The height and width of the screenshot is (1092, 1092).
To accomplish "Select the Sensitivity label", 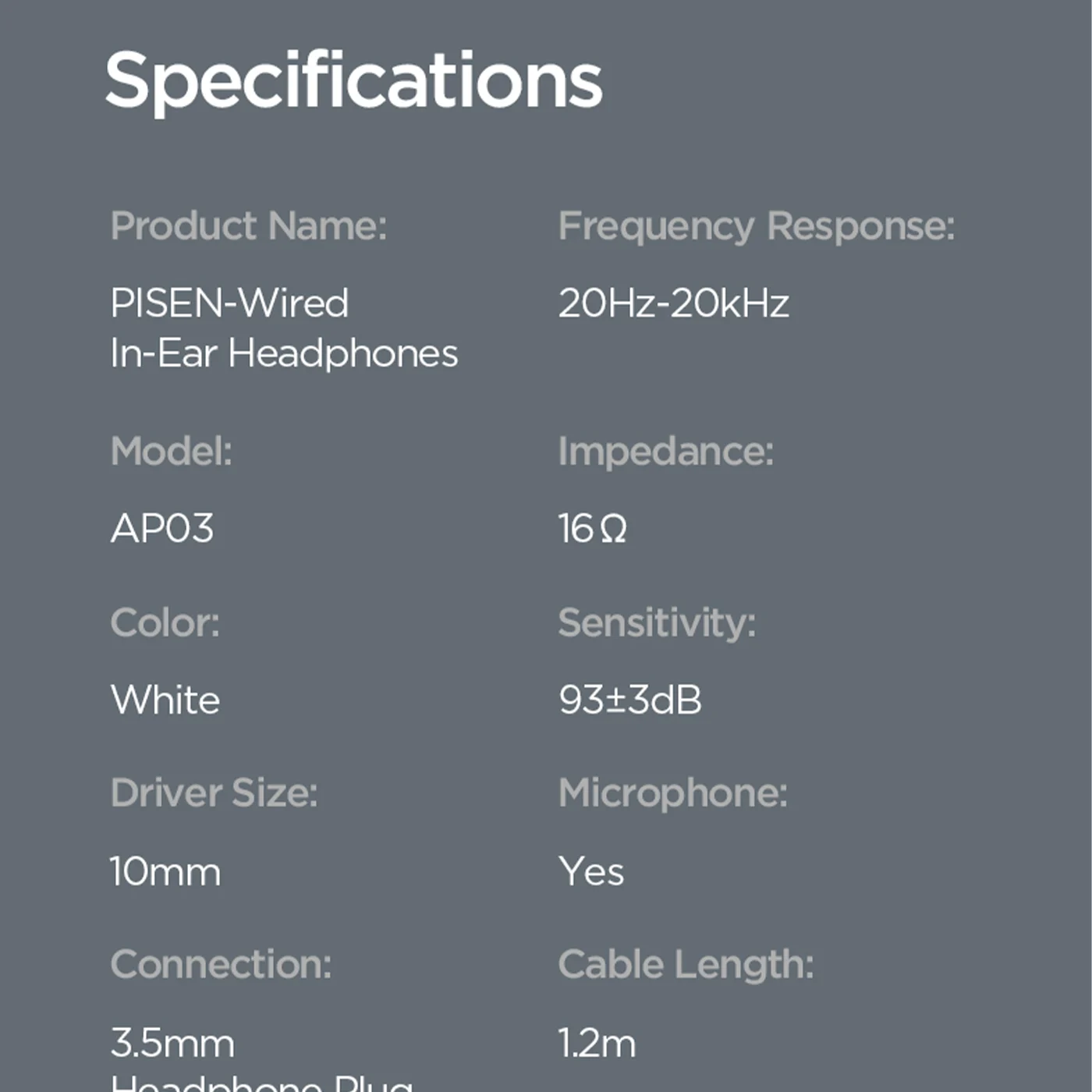I will click(657, 622).
